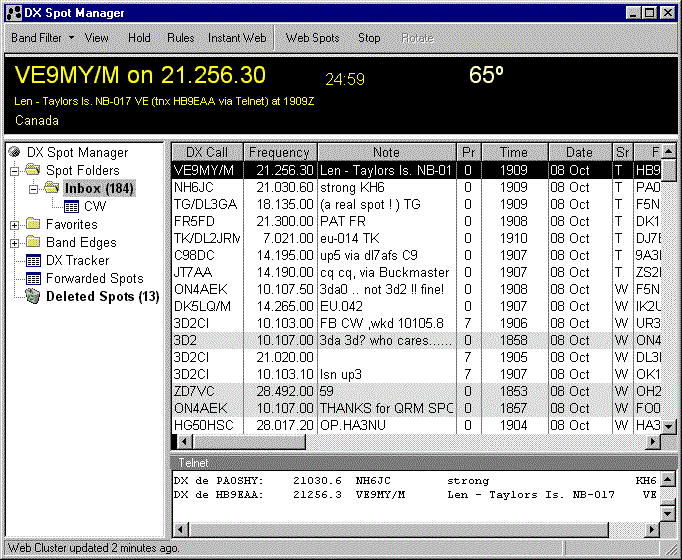682x560 pixels.
Task: Click the Stop toolbar button
Action: click(369, 38)
